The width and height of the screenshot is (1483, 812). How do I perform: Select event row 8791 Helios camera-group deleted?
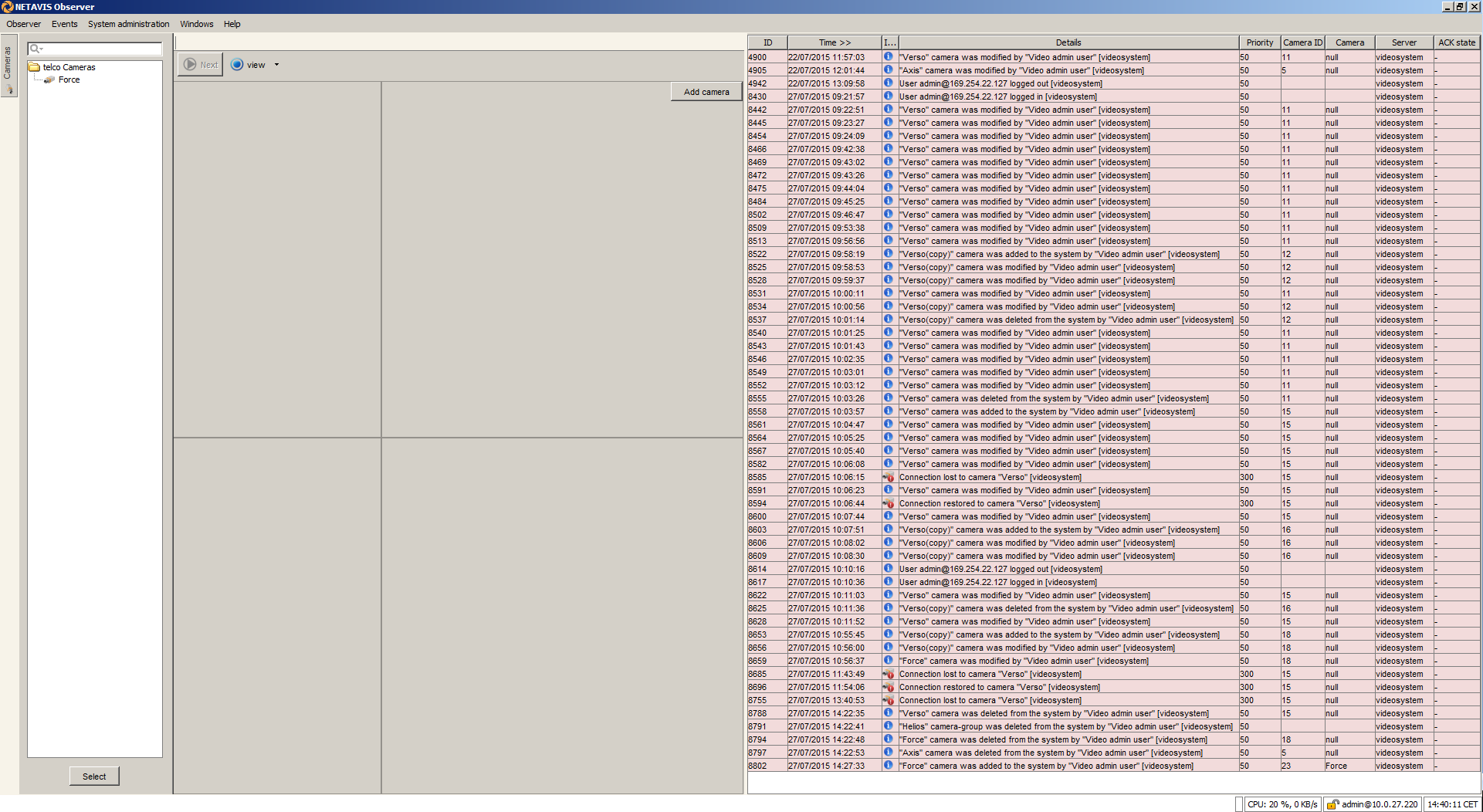tap(1065, 726)
